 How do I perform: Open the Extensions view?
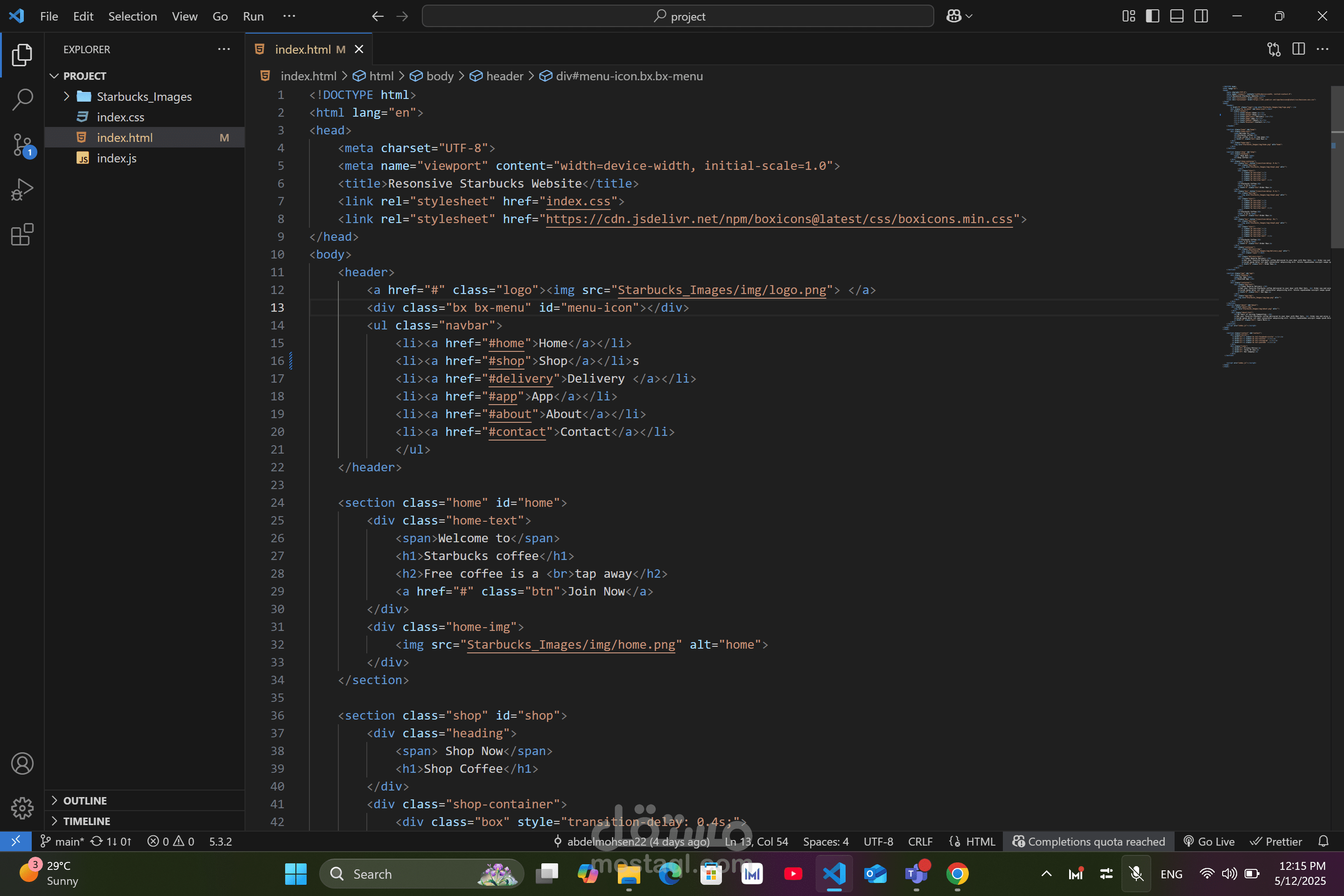pyautogui.click(x=22, y=234)
